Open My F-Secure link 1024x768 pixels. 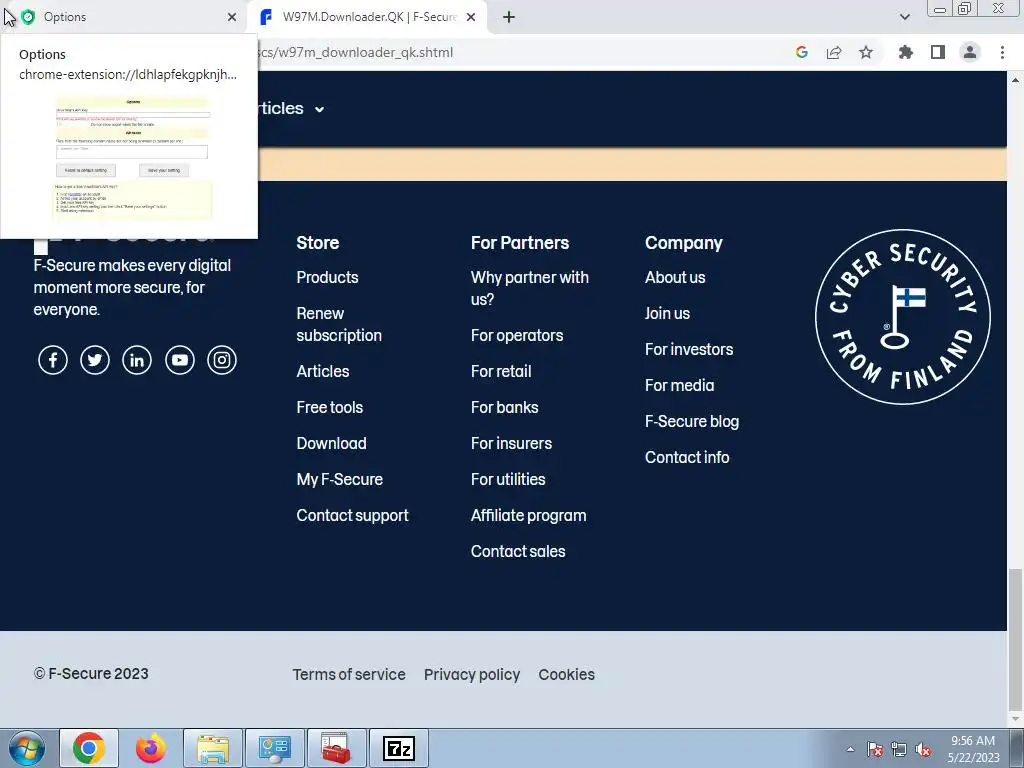coord(340,479)
